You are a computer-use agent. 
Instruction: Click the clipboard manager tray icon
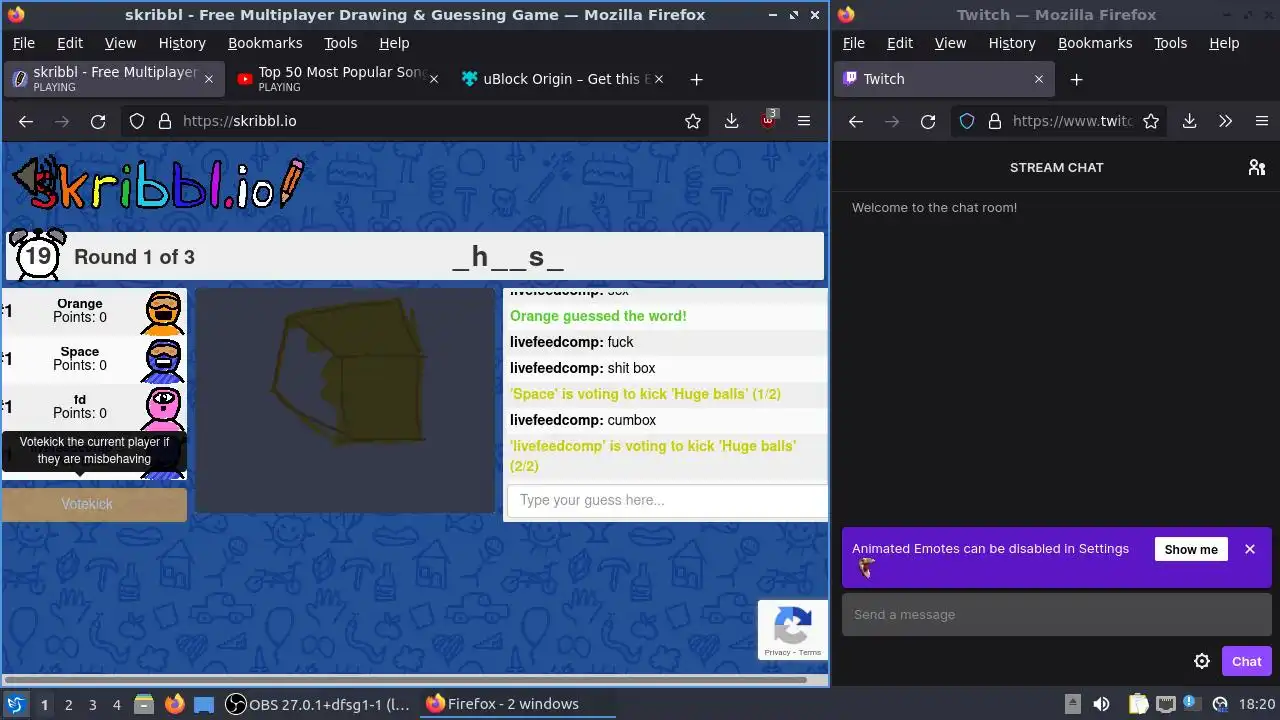tap(1138, 704)
